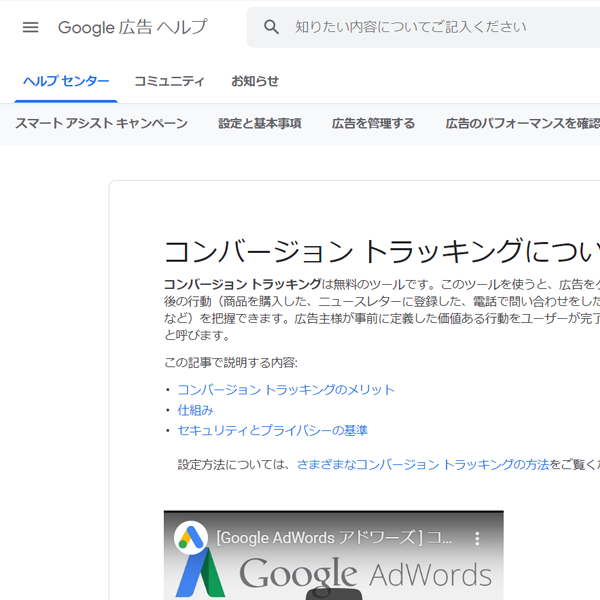Click the Google 広告 ヘルプ title
This screenshot has width=600, height=600.
(132, 27)
